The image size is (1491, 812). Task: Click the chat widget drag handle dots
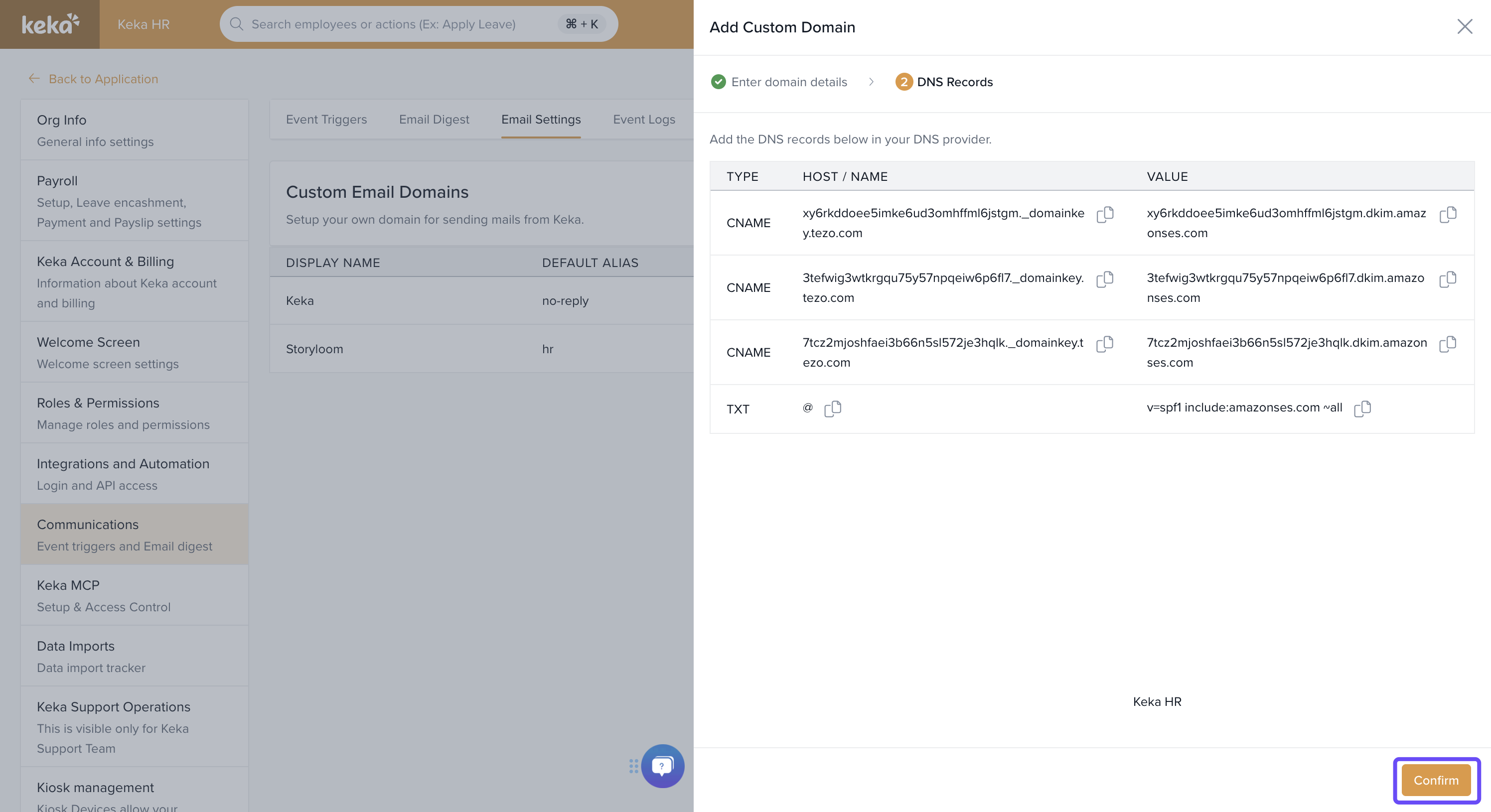pos(633,766)
